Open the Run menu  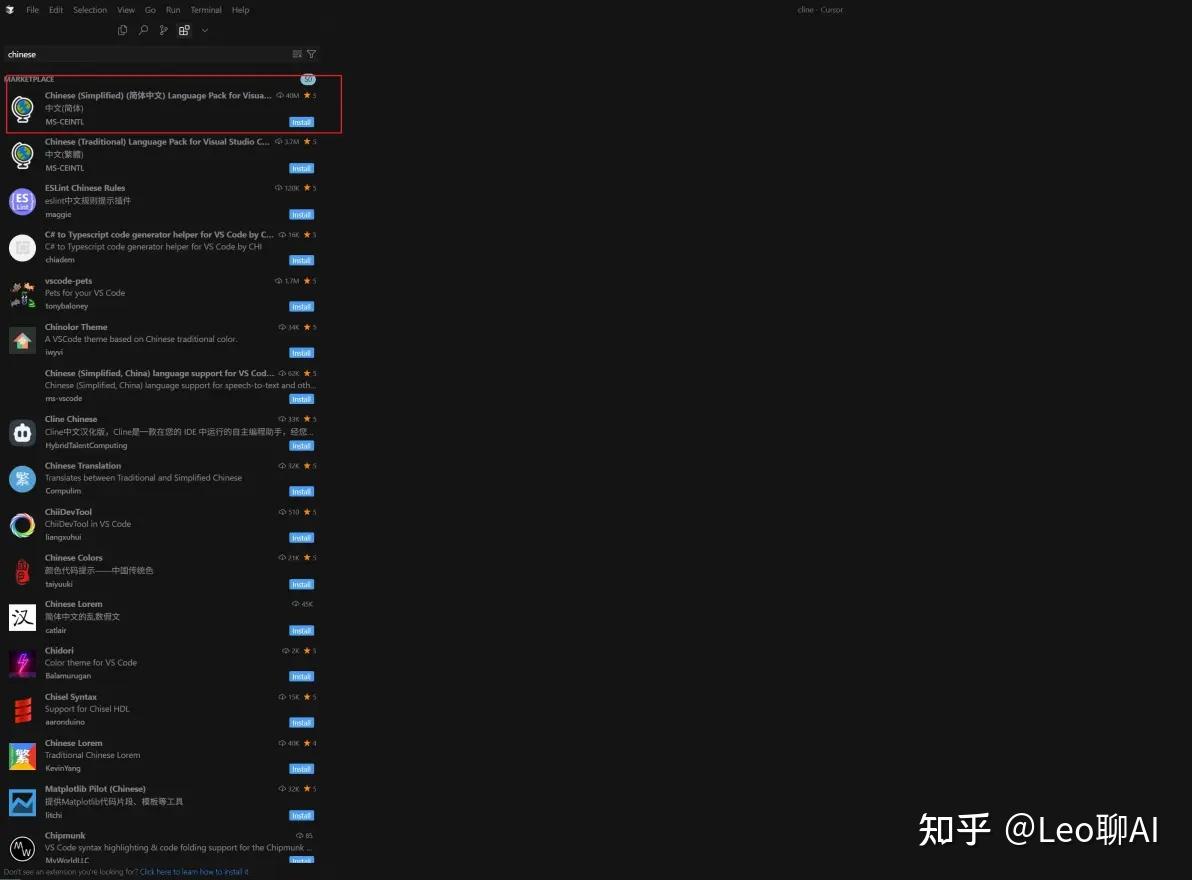tap(173, 10)
